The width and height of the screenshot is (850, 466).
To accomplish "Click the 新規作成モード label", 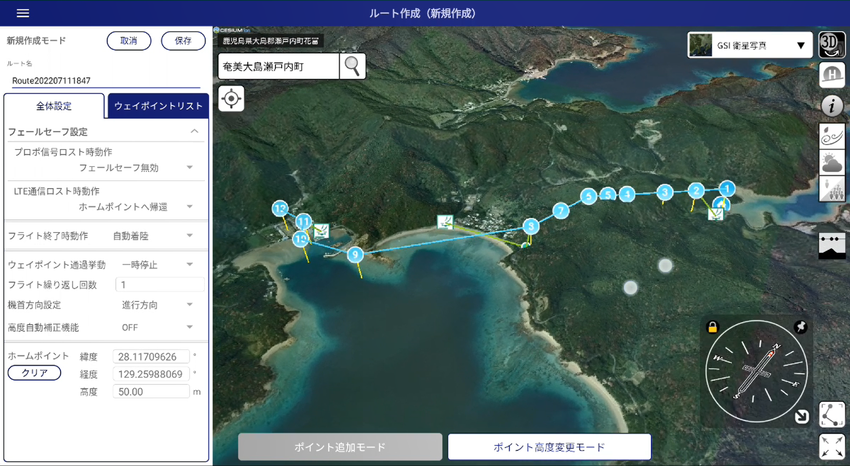I will (x=36, y=41).
